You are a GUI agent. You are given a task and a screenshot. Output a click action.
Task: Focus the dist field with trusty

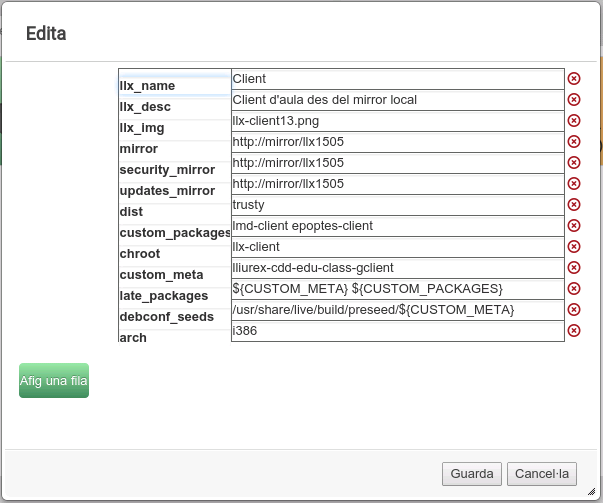click(x=397, y=205)
